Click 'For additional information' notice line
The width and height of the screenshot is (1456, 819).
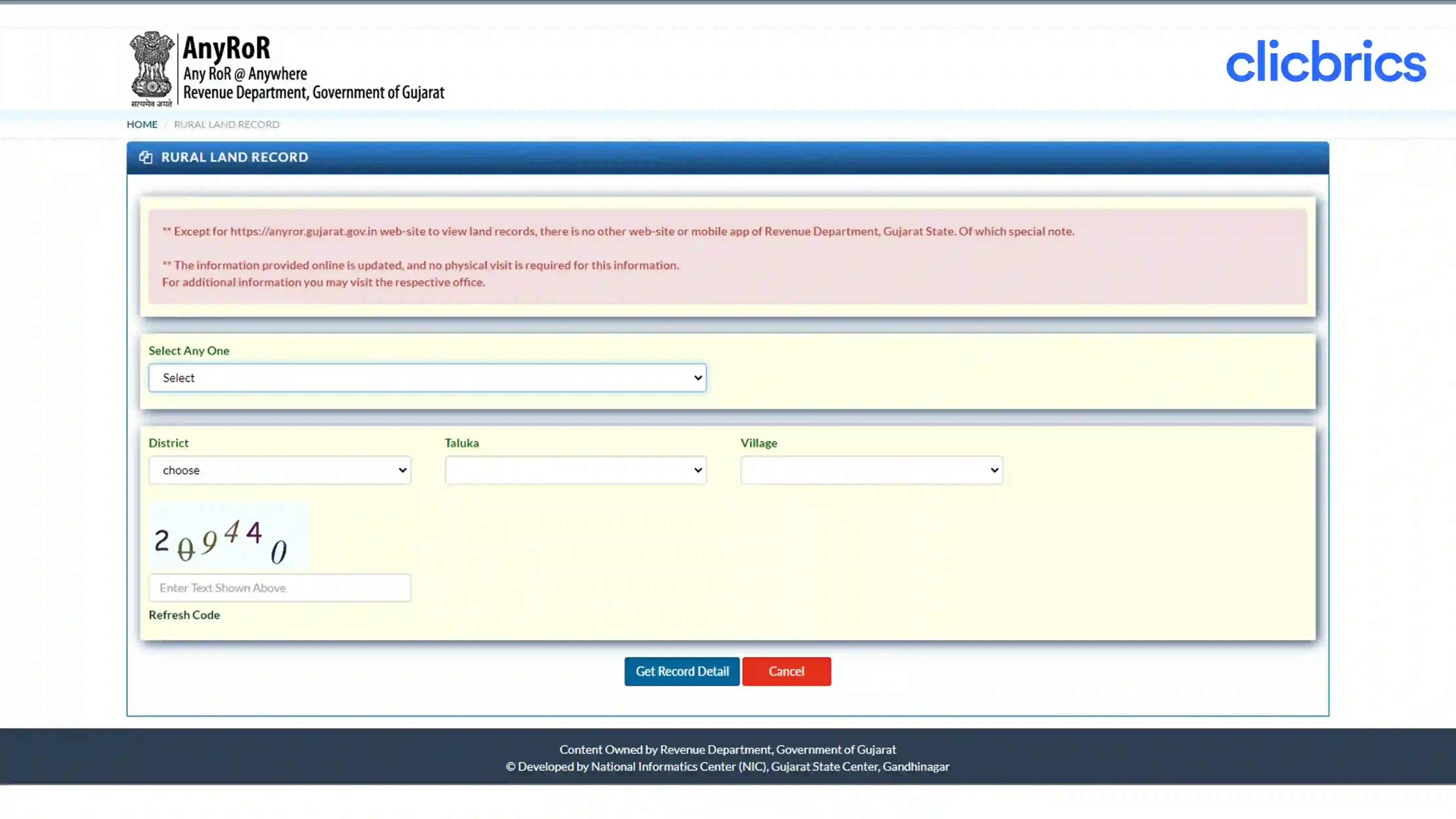(323, 282)
